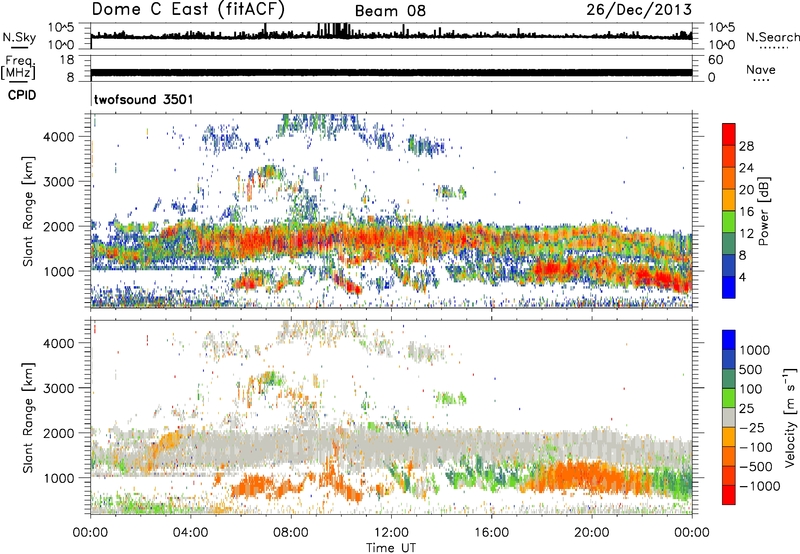The width and height of the screenshot is (800, 554).
Task: Pick the green 25–100 velocity swatch
Action: (x=729, y=398)
